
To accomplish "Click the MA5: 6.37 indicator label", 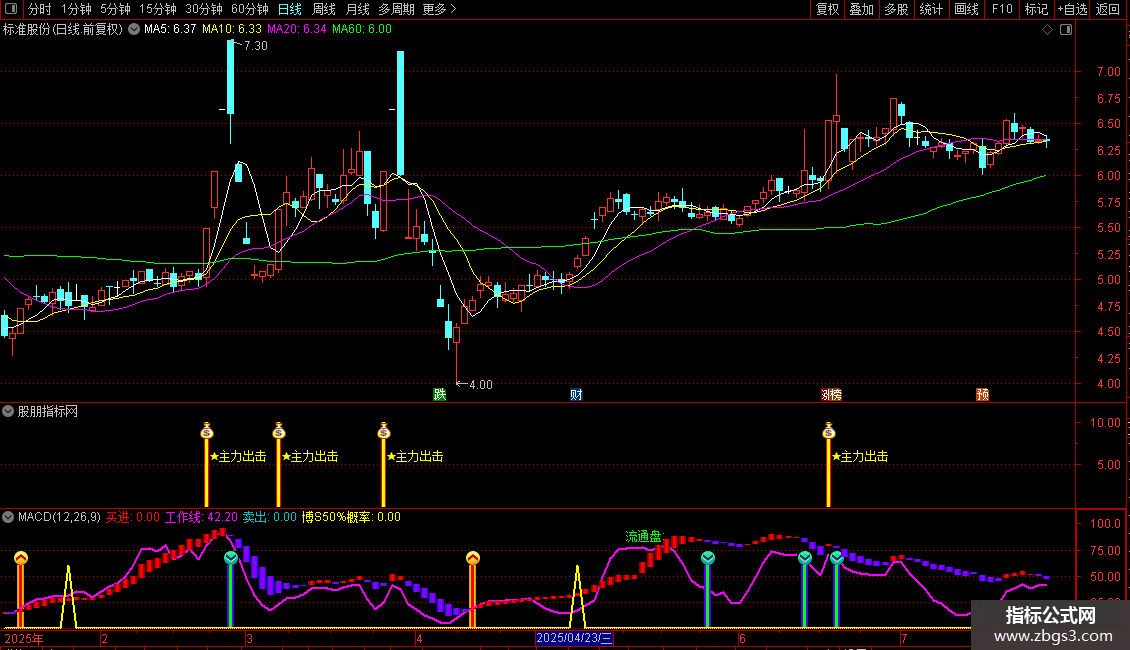I will 170,29.
